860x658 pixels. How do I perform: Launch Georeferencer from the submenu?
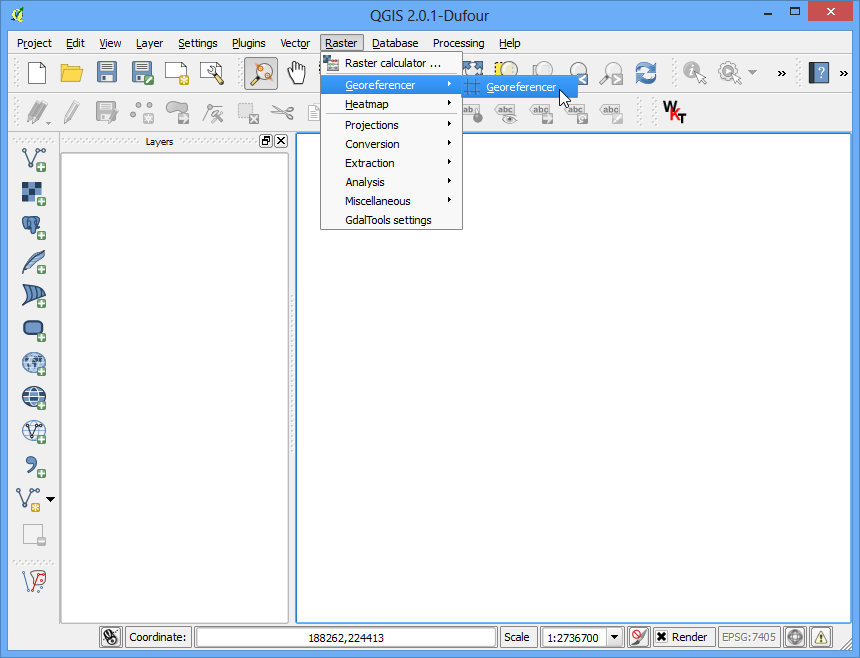point(520,87)
